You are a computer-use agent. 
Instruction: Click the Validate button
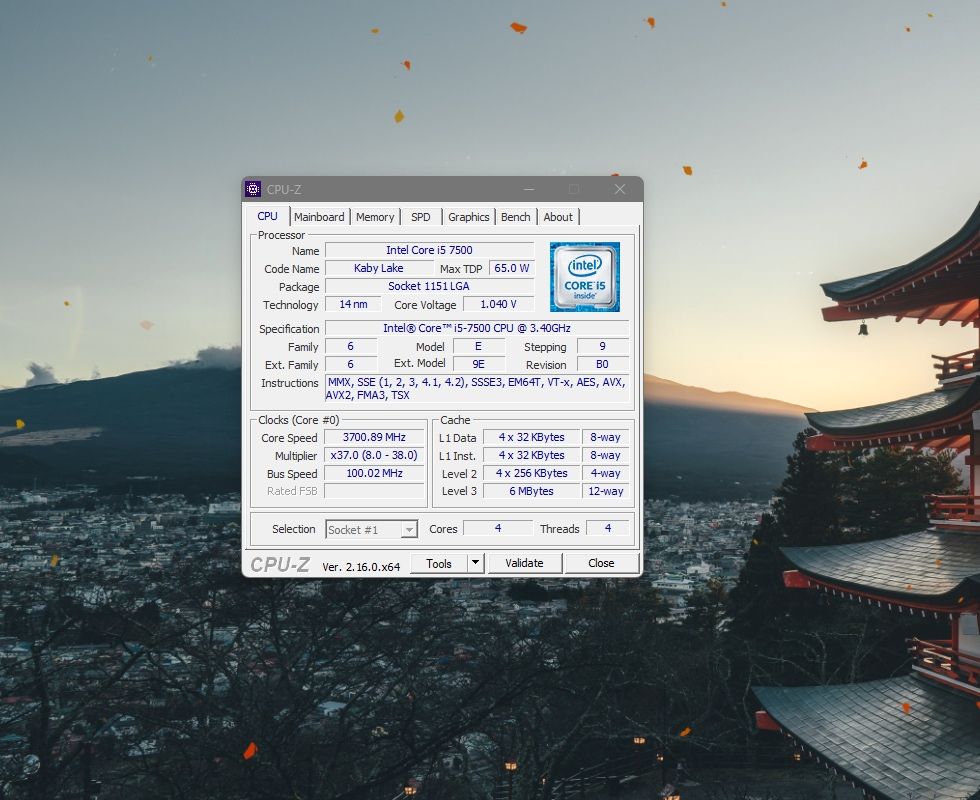tap(524, 563)
